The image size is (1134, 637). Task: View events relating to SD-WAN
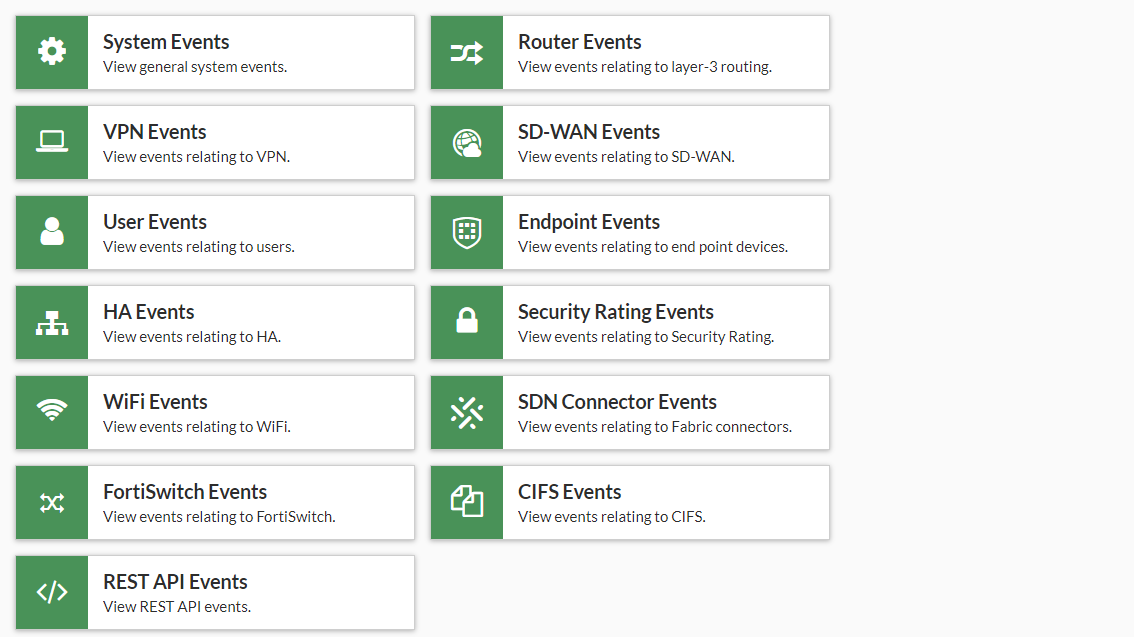630,142
